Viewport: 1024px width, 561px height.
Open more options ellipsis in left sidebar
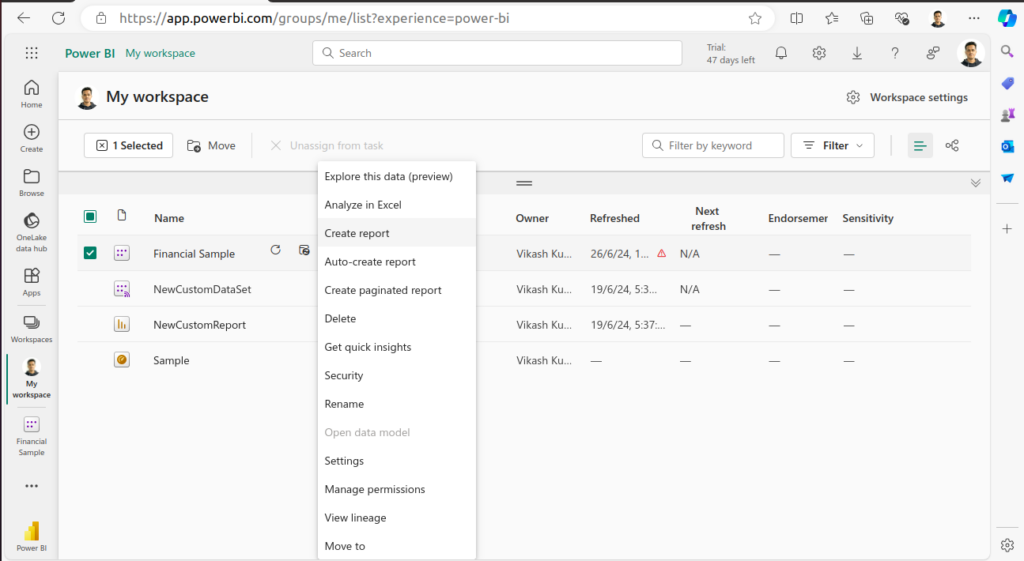pyautogui.click(x=31, y=486)
